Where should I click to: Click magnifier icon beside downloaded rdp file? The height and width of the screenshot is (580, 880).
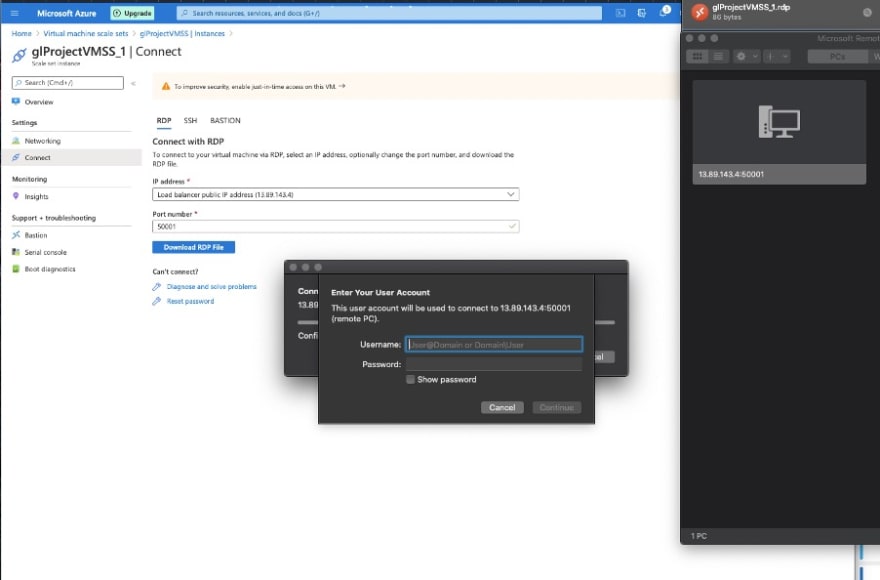coord(867,12)
